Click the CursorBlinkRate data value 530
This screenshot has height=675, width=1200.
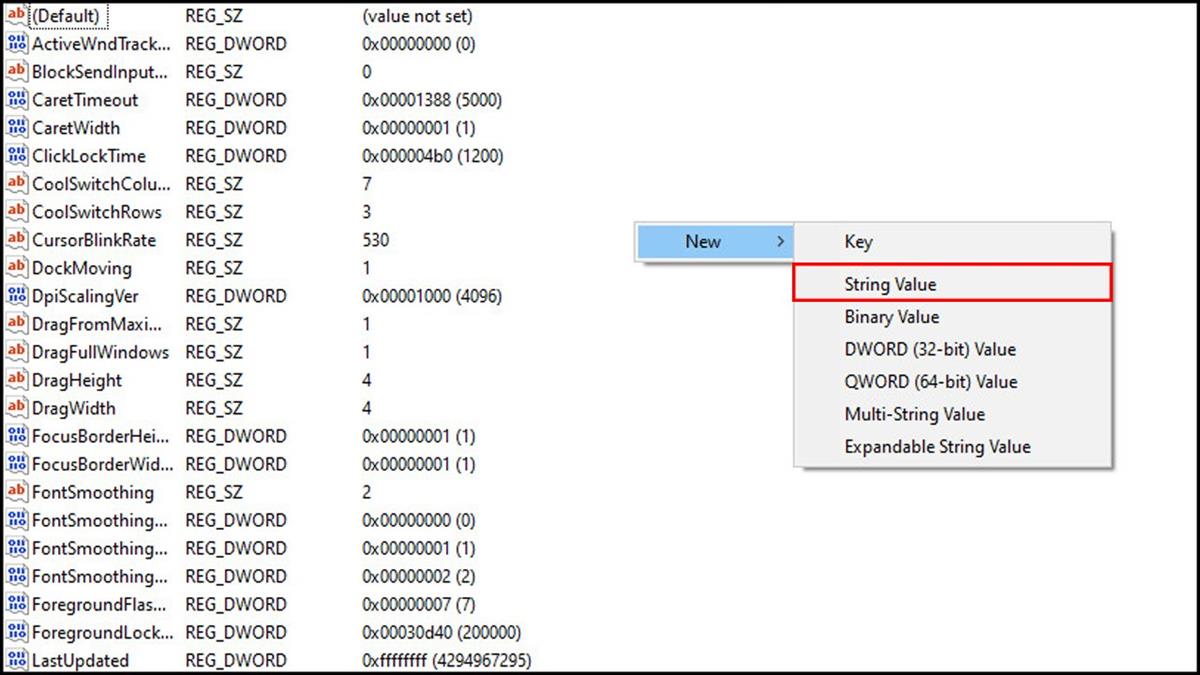point(376,240)
